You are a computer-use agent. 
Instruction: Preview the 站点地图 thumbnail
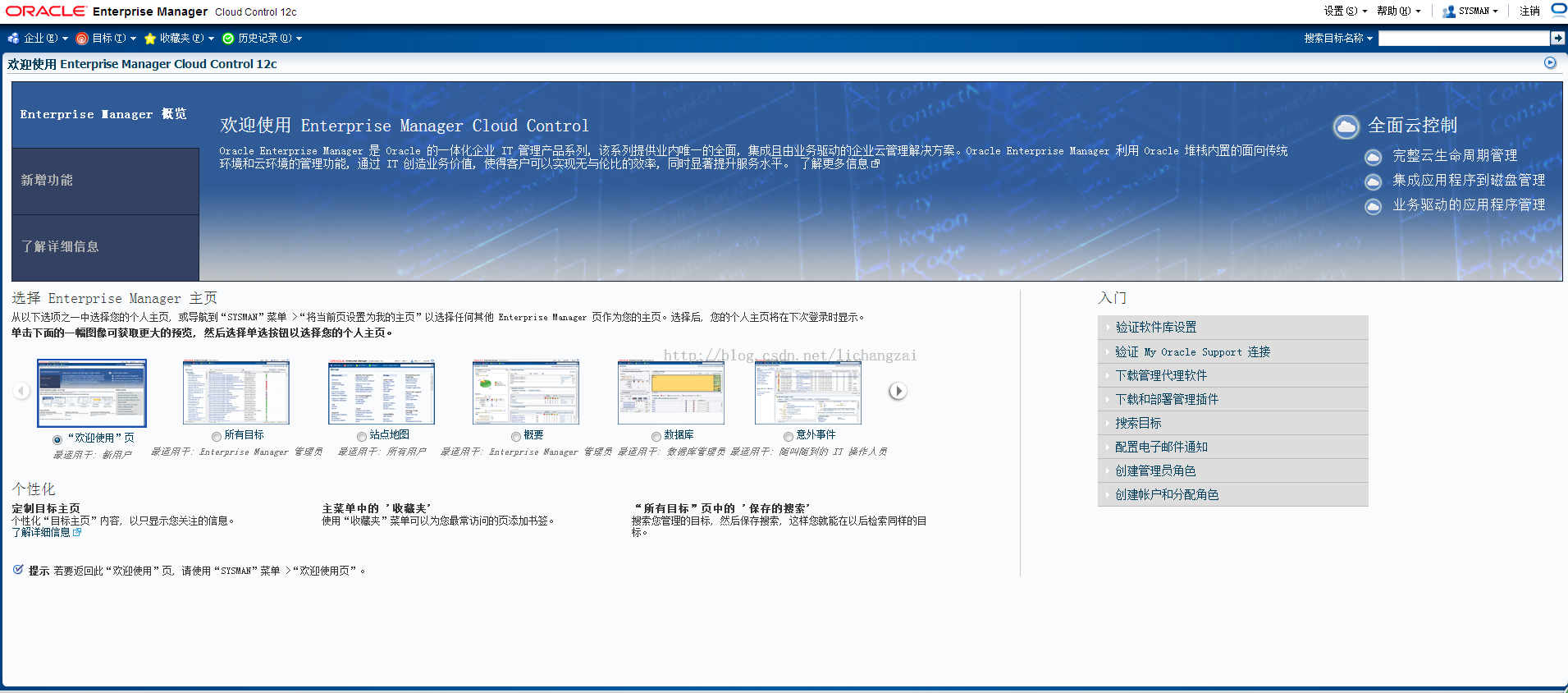pyautogui.click(x=382, y=392)
